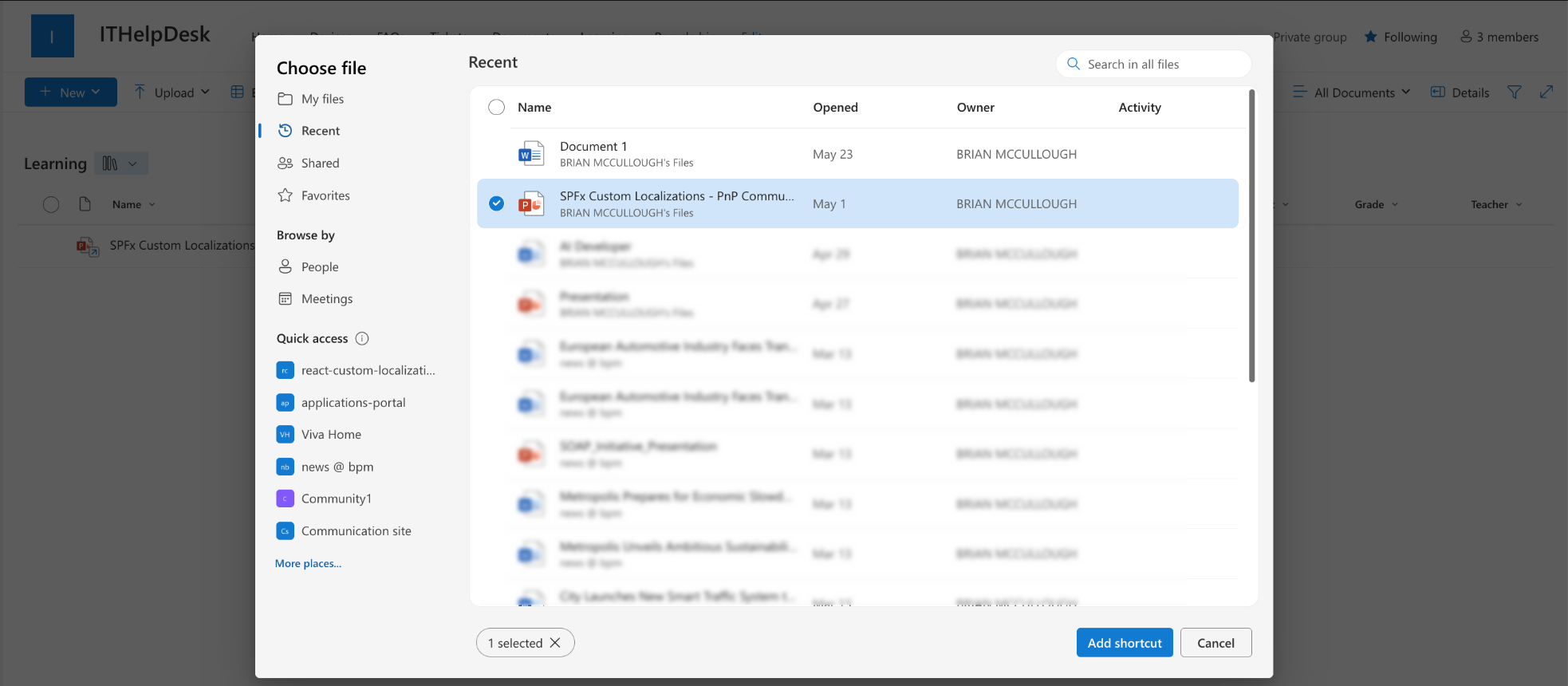Open My files folder in Choose file pane

point(311,99)
